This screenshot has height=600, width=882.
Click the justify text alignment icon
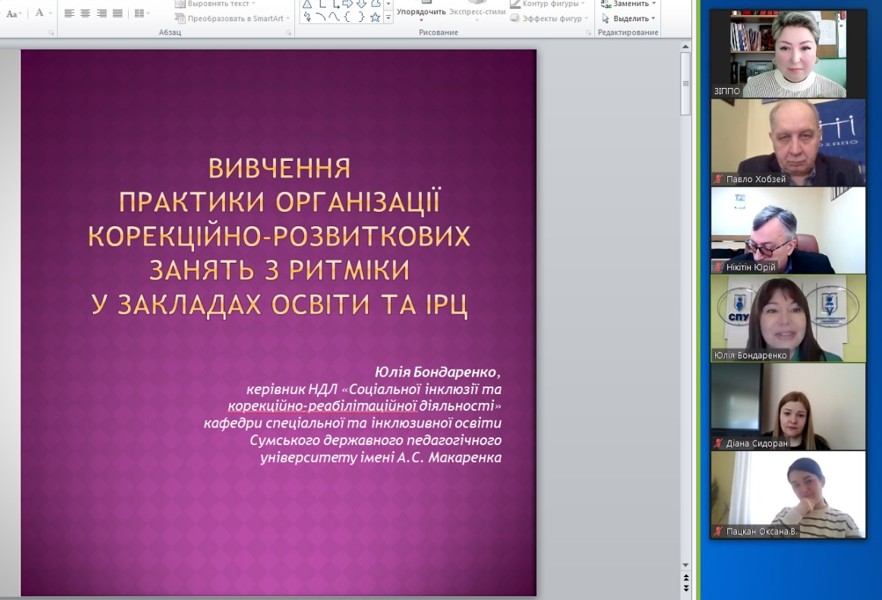coord(117,13)
